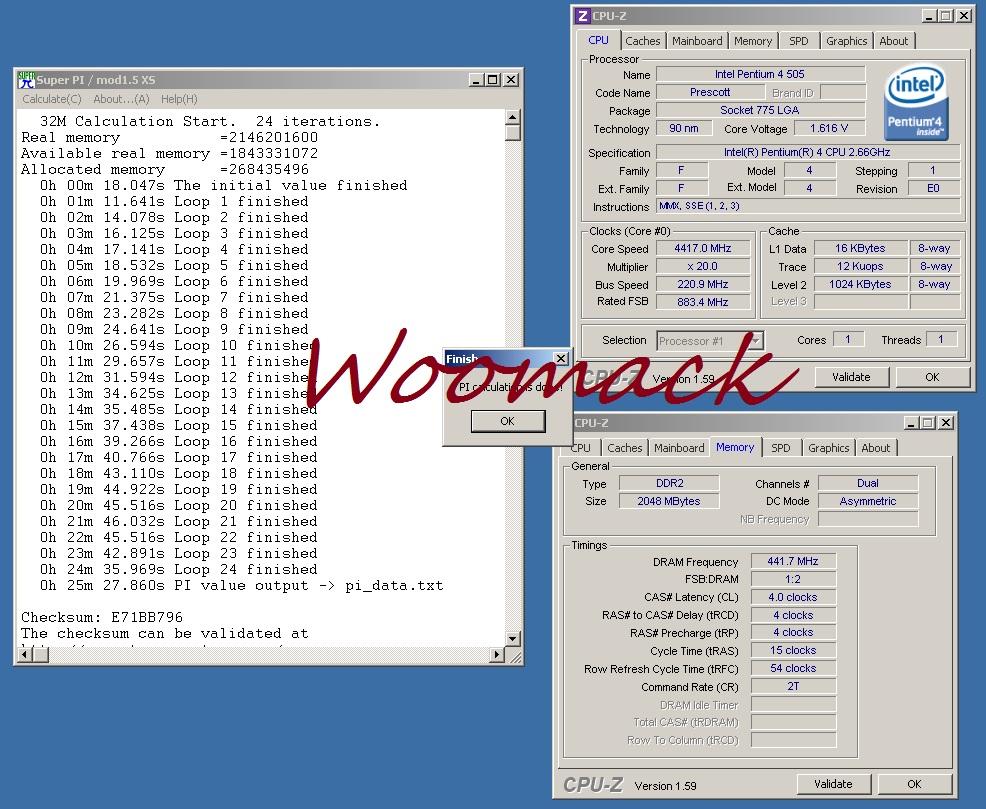The width and height of the screenshot is (986, 809).
Task: Click the Rated FSB value '883.4 MHz'
Action: tap(703, 302)
